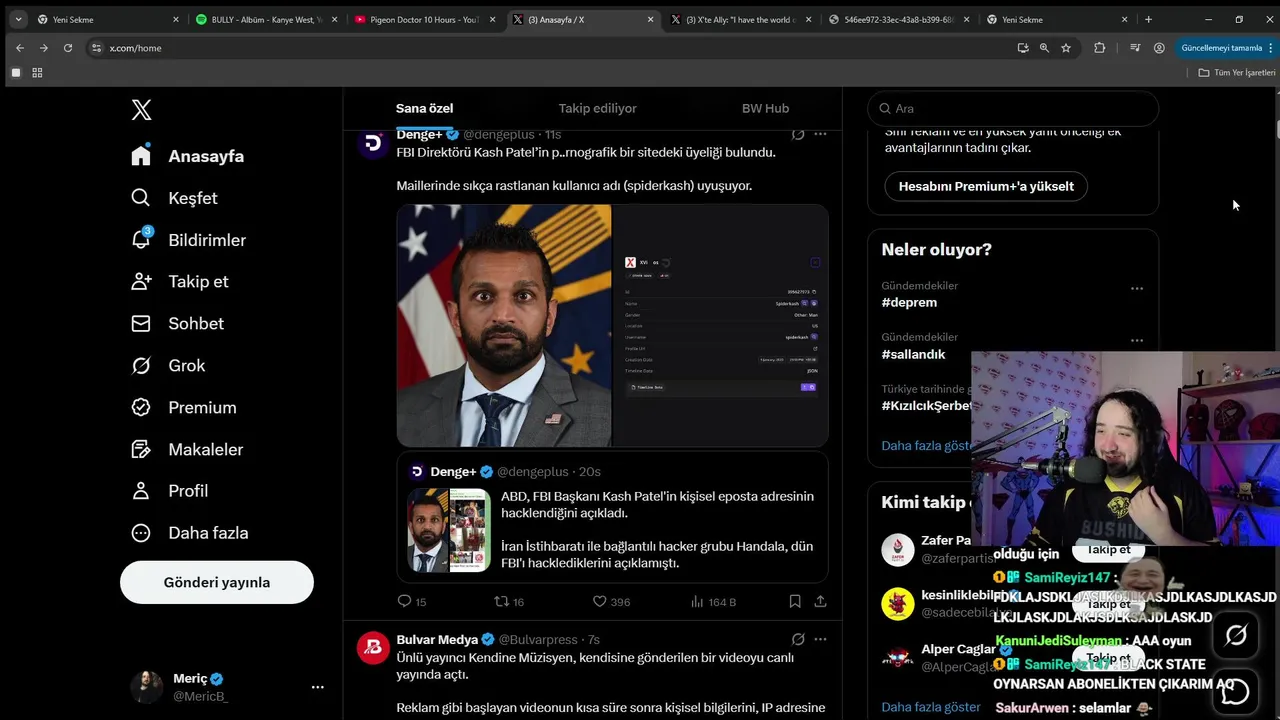
Task: Open Bulvar Medya profile name
Action: (437, 639)
